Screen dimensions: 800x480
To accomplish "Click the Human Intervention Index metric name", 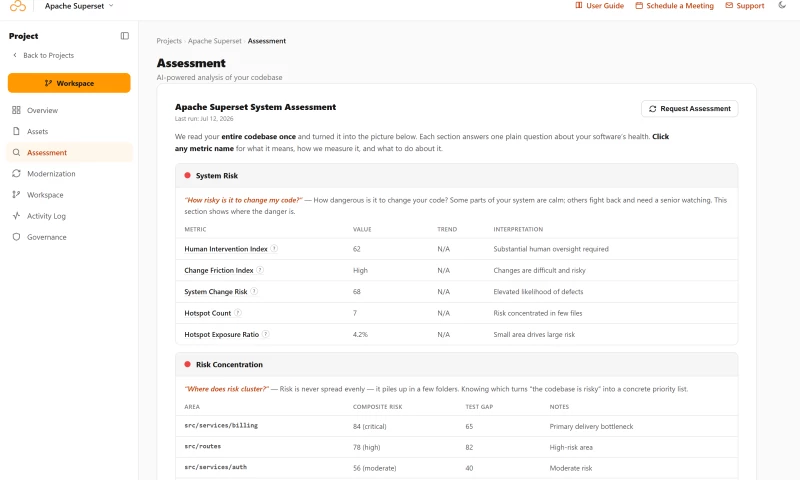I will click(x=226, y=249).
